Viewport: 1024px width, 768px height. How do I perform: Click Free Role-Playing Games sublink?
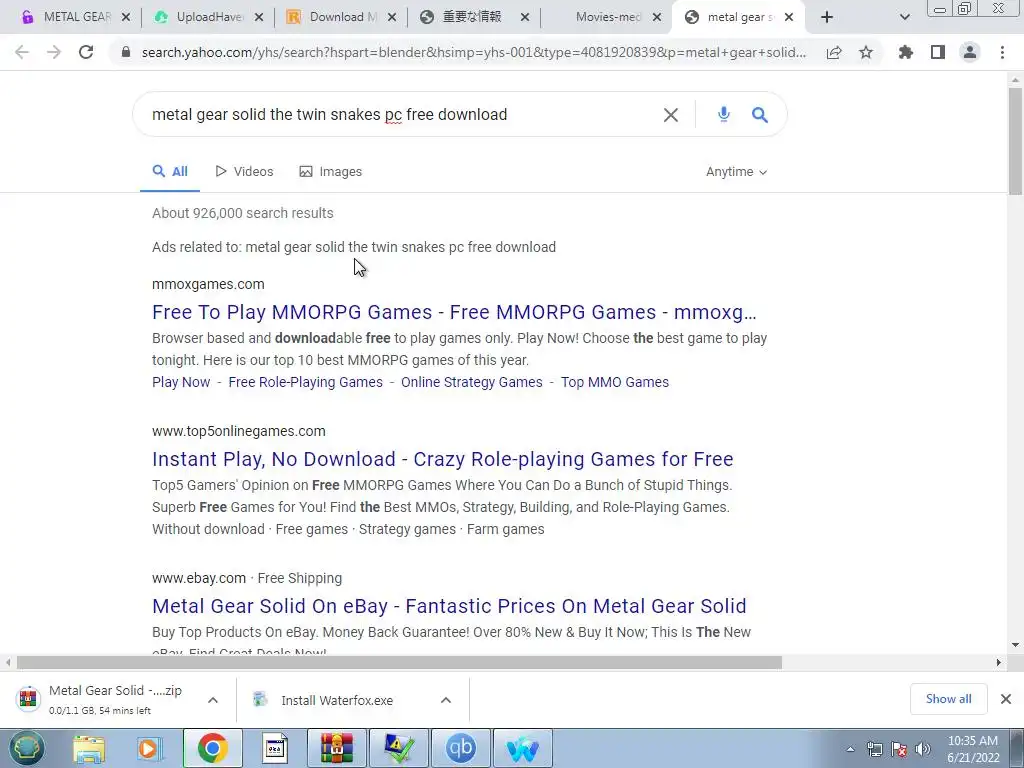[306, 382]
